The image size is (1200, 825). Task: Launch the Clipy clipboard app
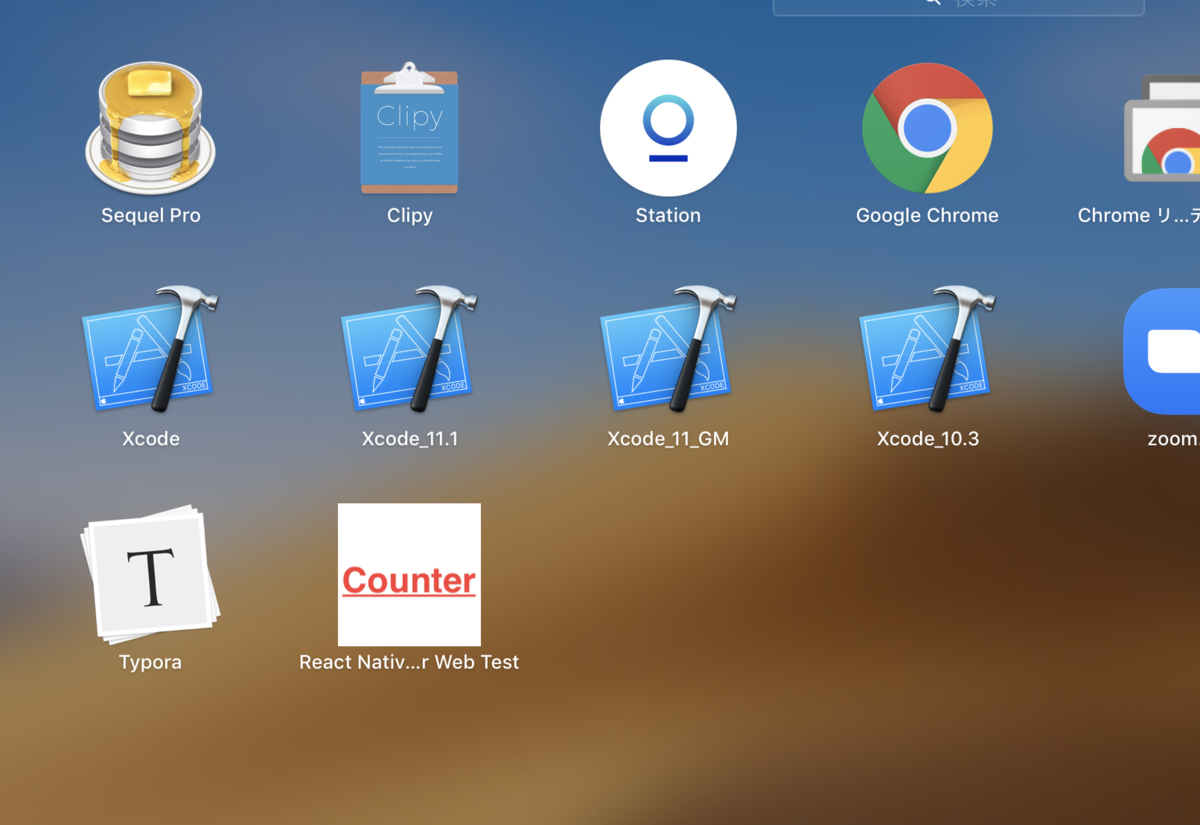409,127
